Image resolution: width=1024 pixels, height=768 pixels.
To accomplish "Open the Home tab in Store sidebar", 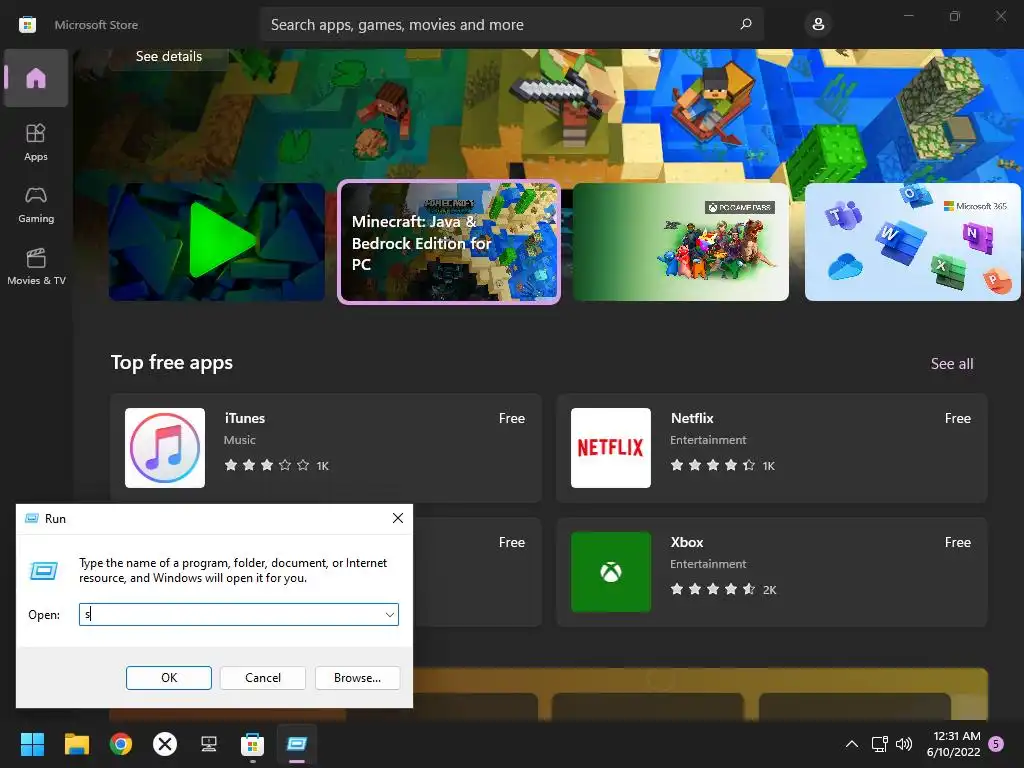I will [x=36, y=78].
